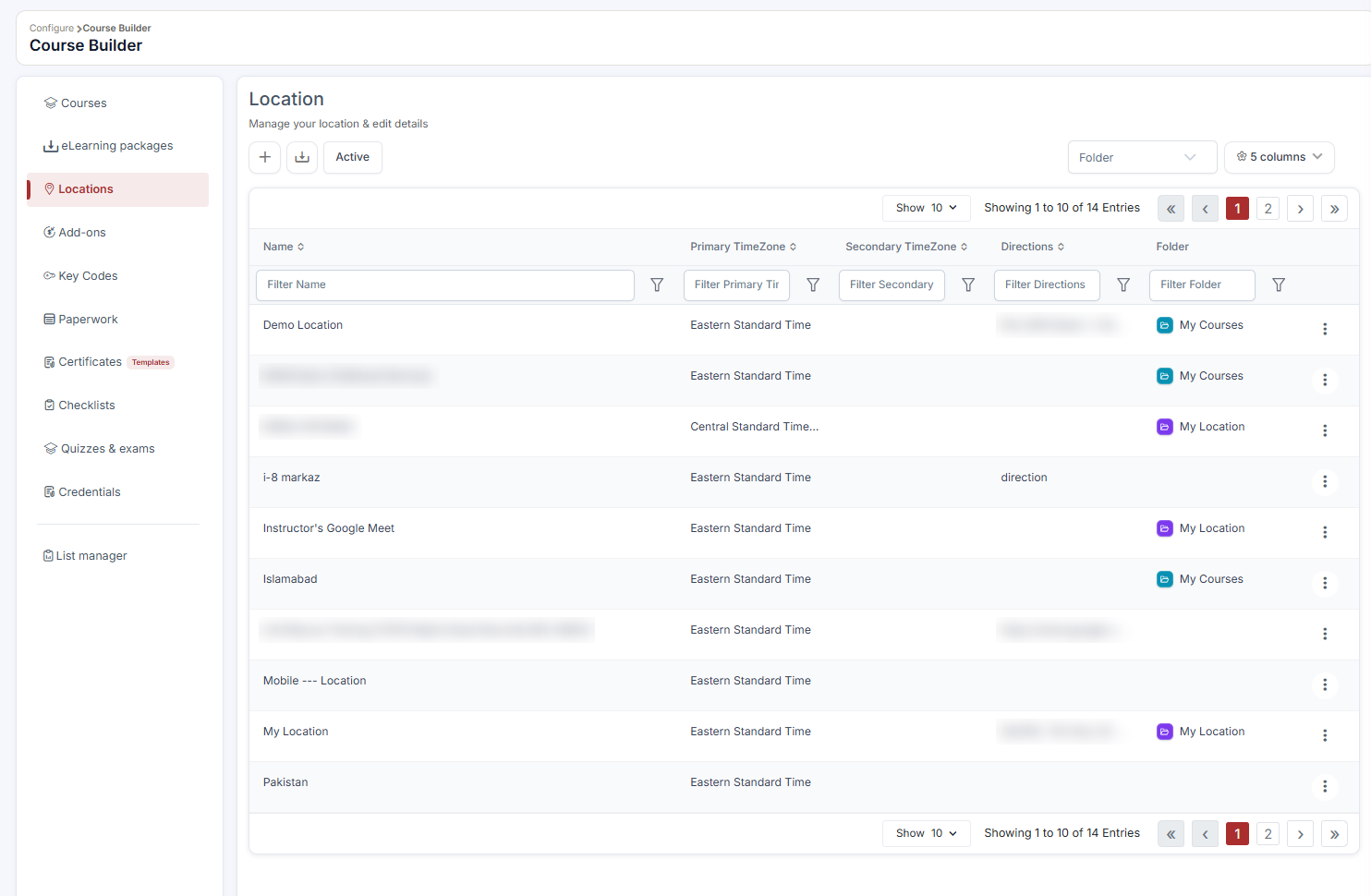
Task: Toggle the Active status filter button
Action: [x=353, y=157]
